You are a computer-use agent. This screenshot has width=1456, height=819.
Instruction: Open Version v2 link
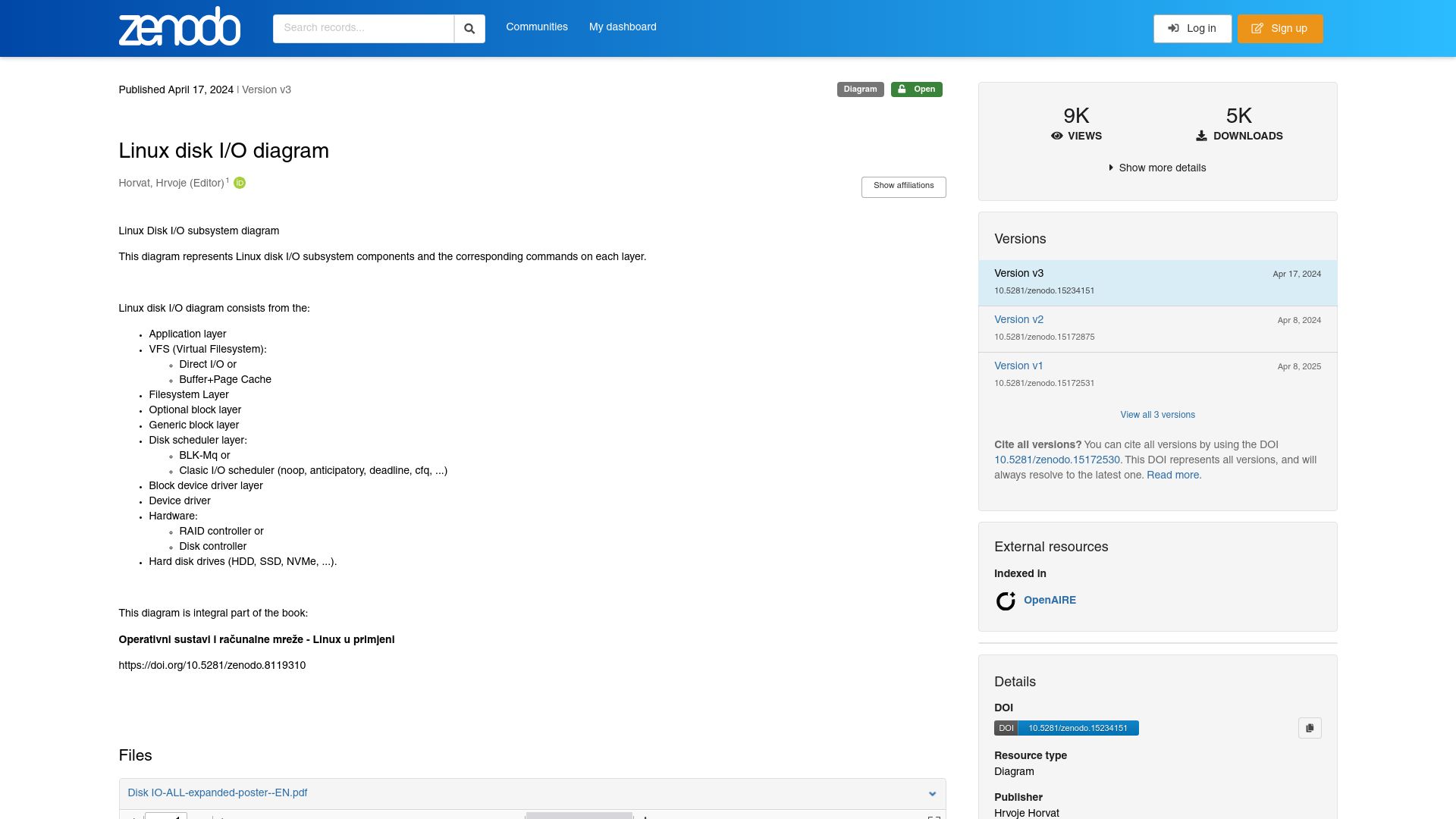[1018, 320]
